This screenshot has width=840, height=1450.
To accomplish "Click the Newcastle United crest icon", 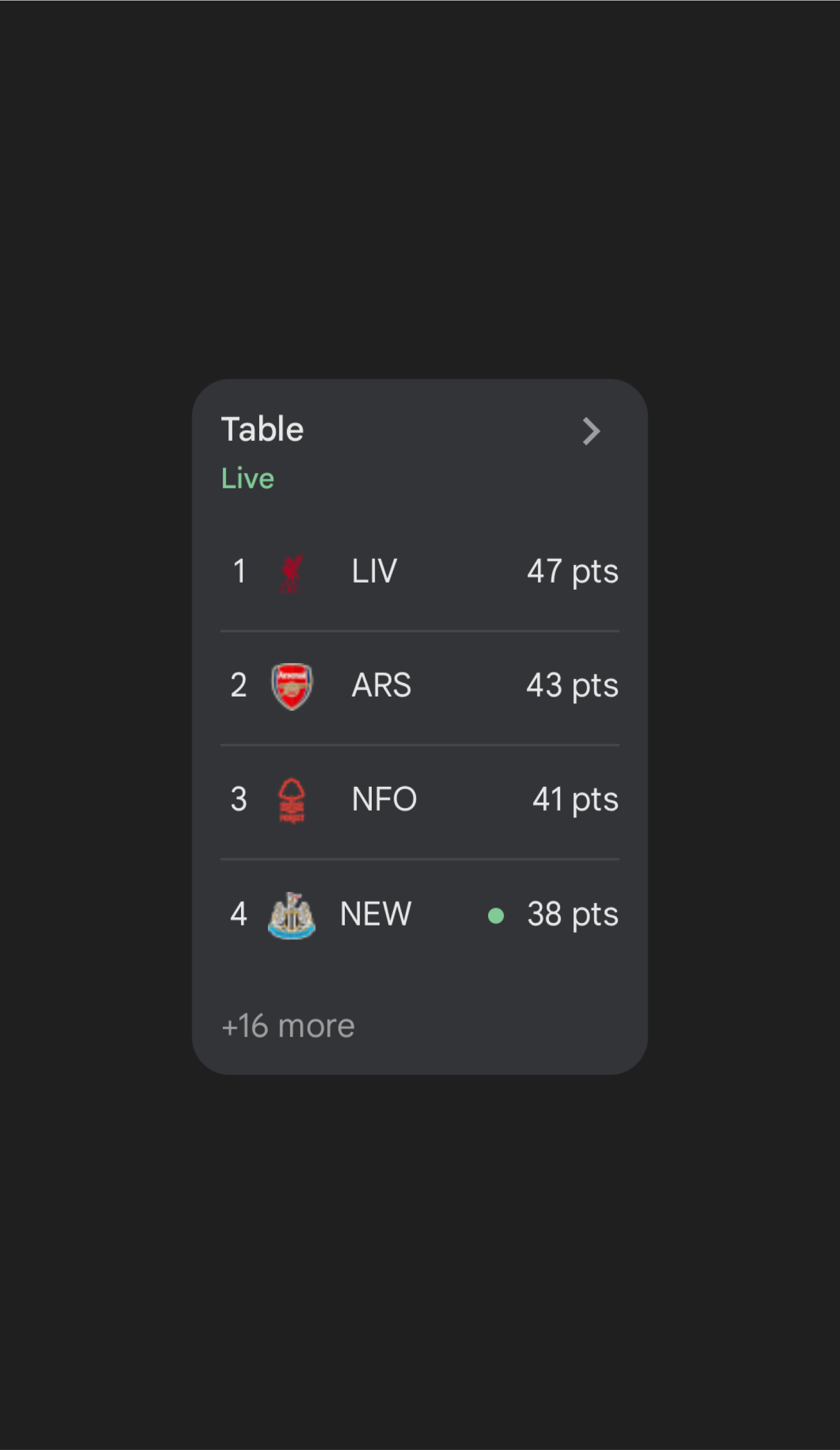I will [x=292, y=915].
